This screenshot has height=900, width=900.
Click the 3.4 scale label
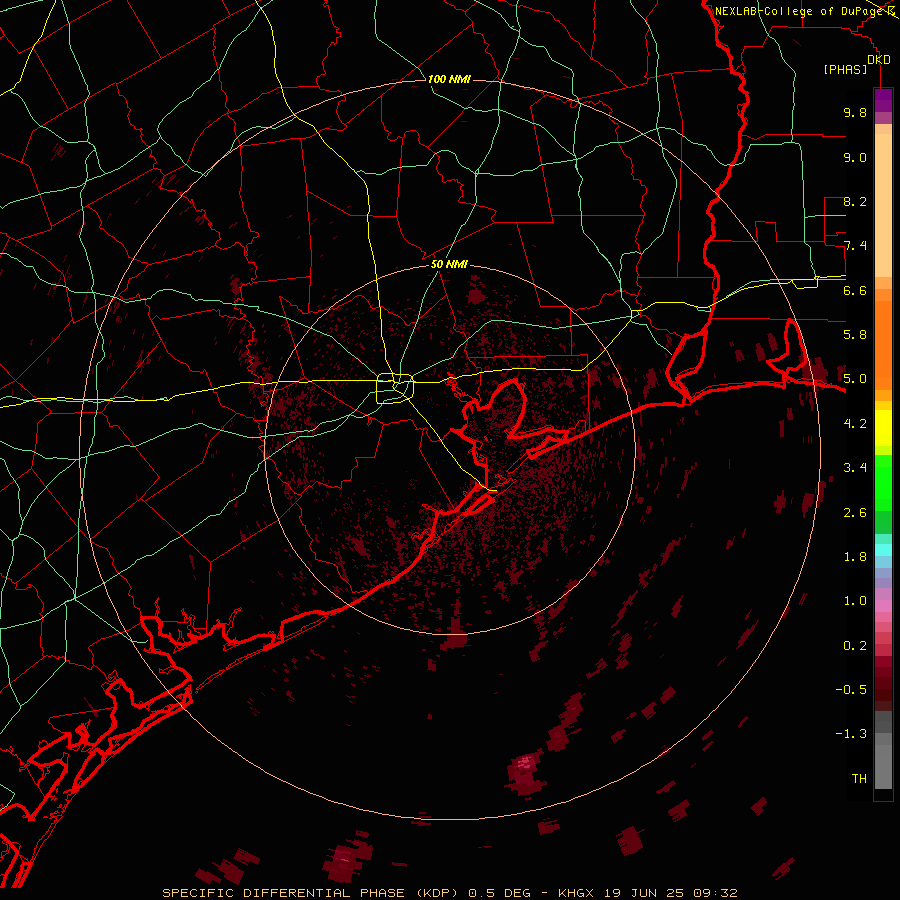pos(855,468)
